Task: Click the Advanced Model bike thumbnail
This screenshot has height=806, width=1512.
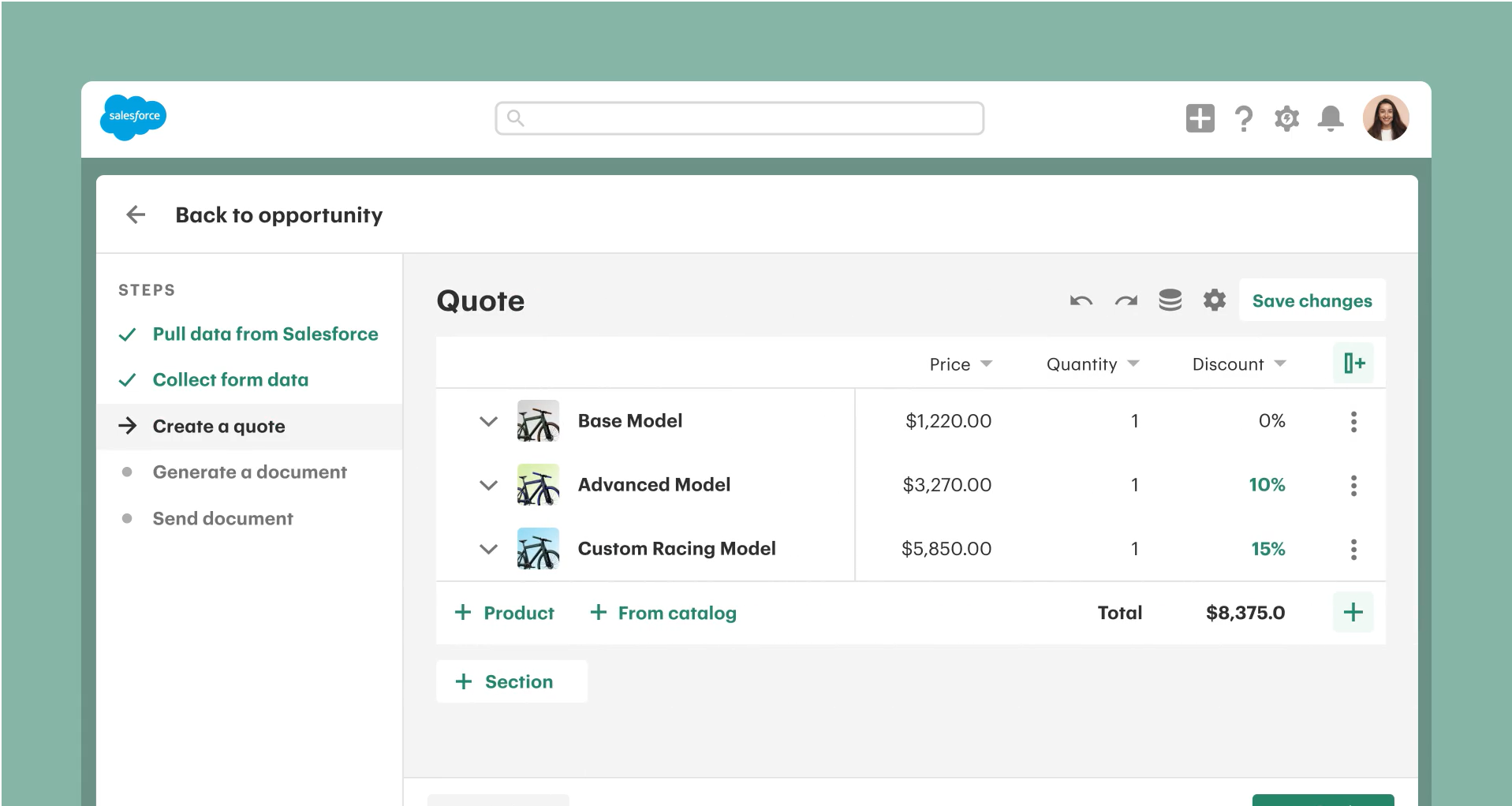Action: click(538, 485)
